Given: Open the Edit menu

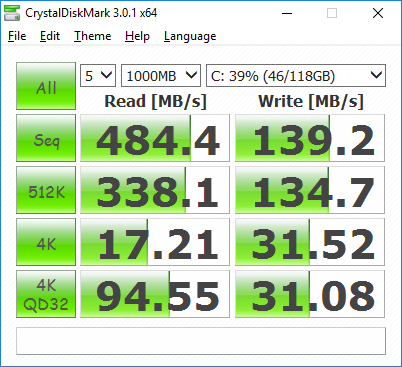Looking at the screenshot, I should [50, 36].
